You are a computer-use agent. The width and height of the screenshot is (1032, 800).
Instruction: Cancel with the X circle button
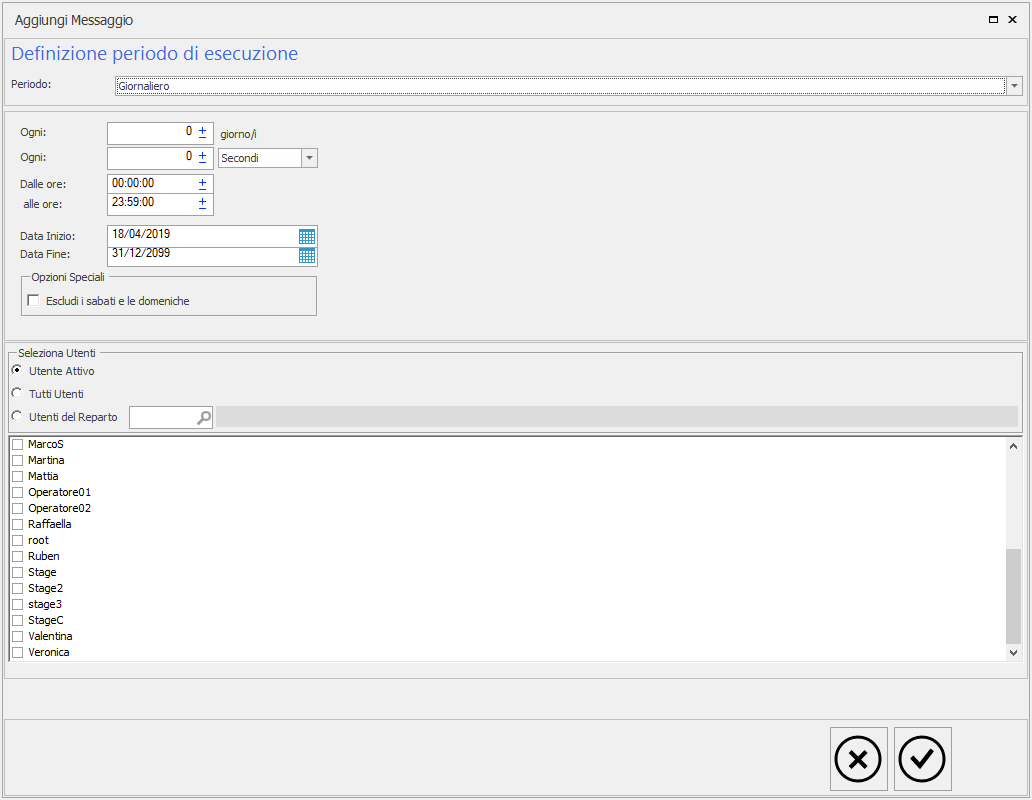[858, 759]
